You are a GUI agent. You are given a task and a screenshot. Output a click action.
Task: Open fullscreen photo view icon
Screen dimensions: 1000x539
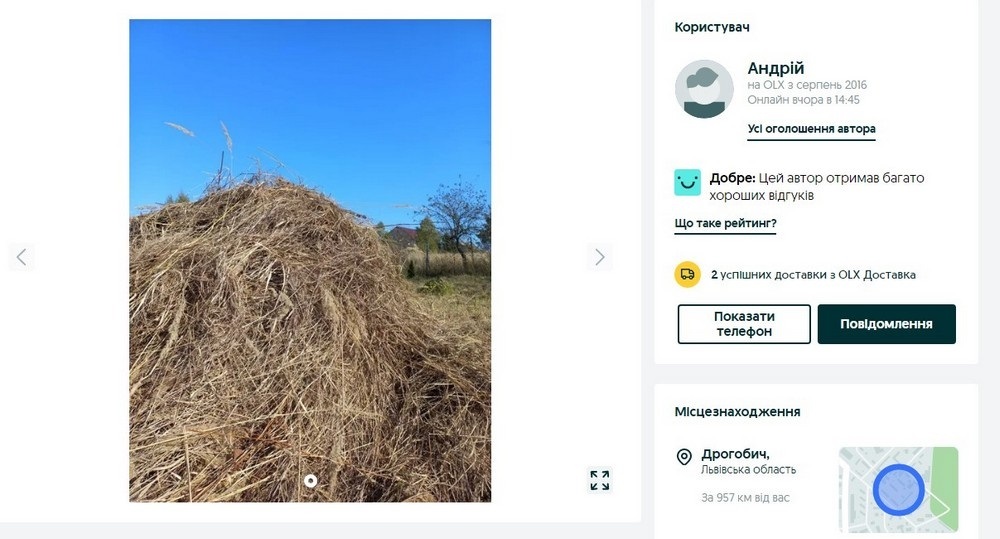[x=599, y=480]
